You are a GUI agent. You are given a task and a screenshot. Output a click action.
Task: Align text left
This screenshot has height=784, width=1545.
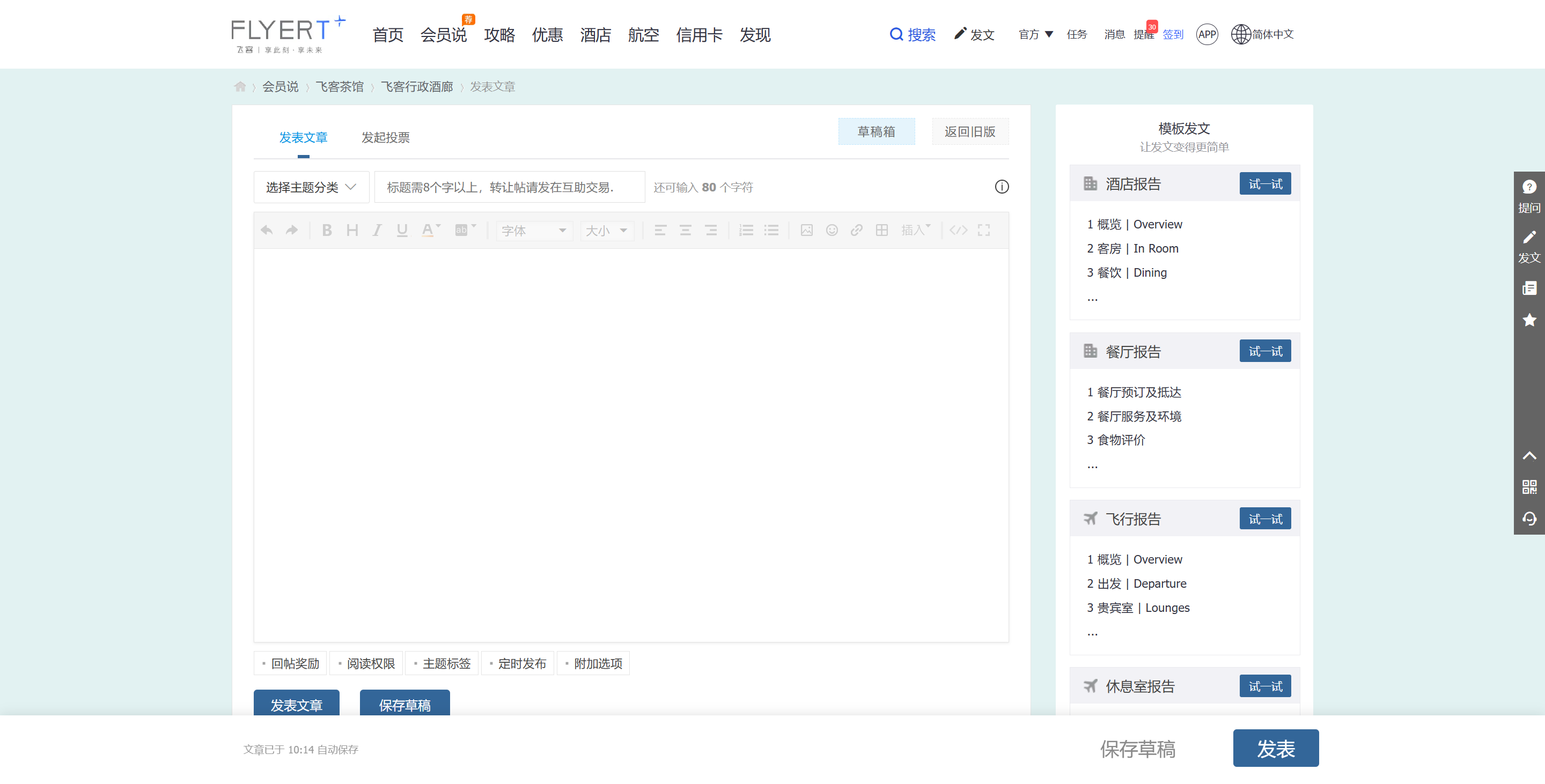click(x=660, y=230)
